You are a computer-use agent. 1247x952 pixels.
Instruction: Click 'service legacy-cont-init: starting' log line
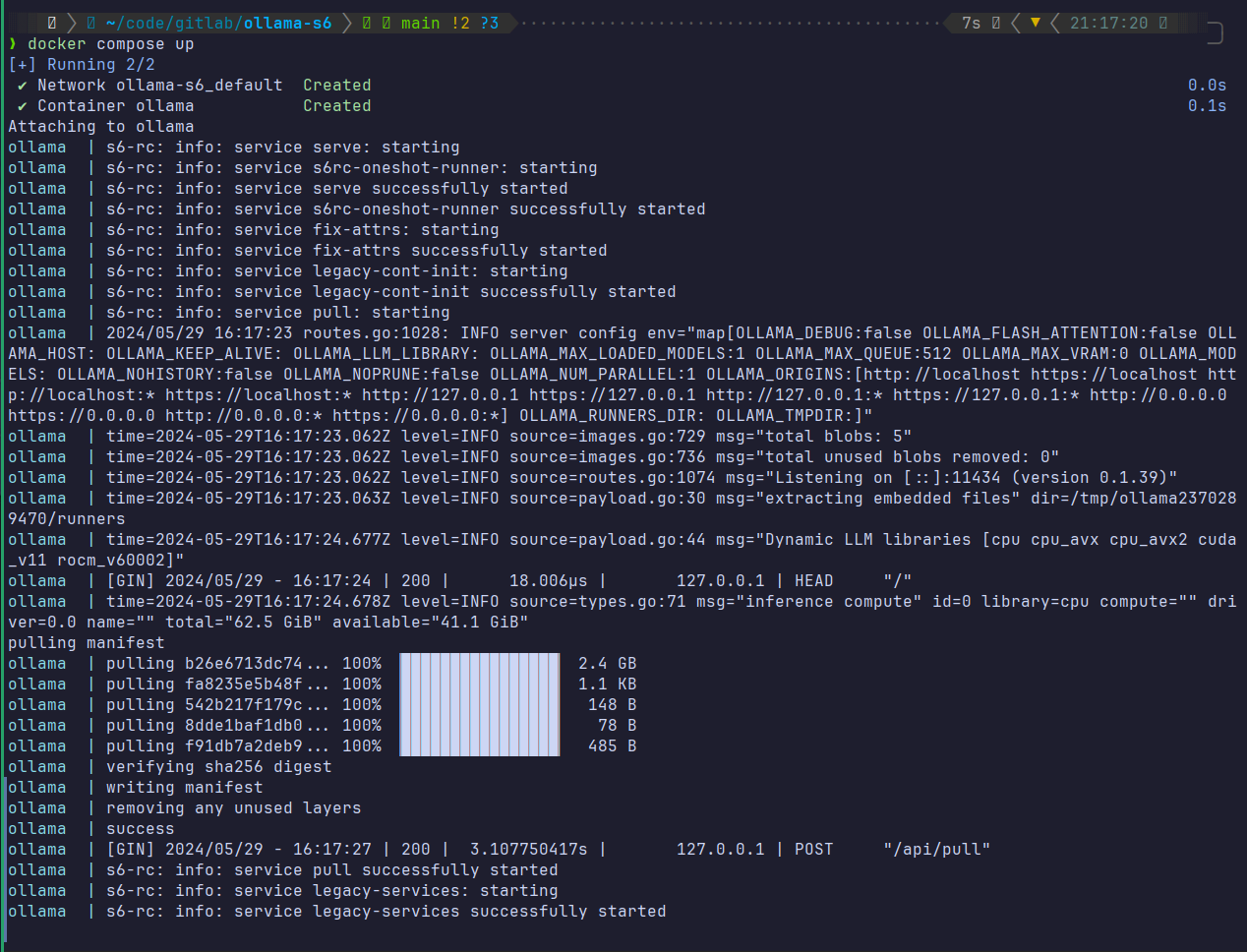pos(401,271)
